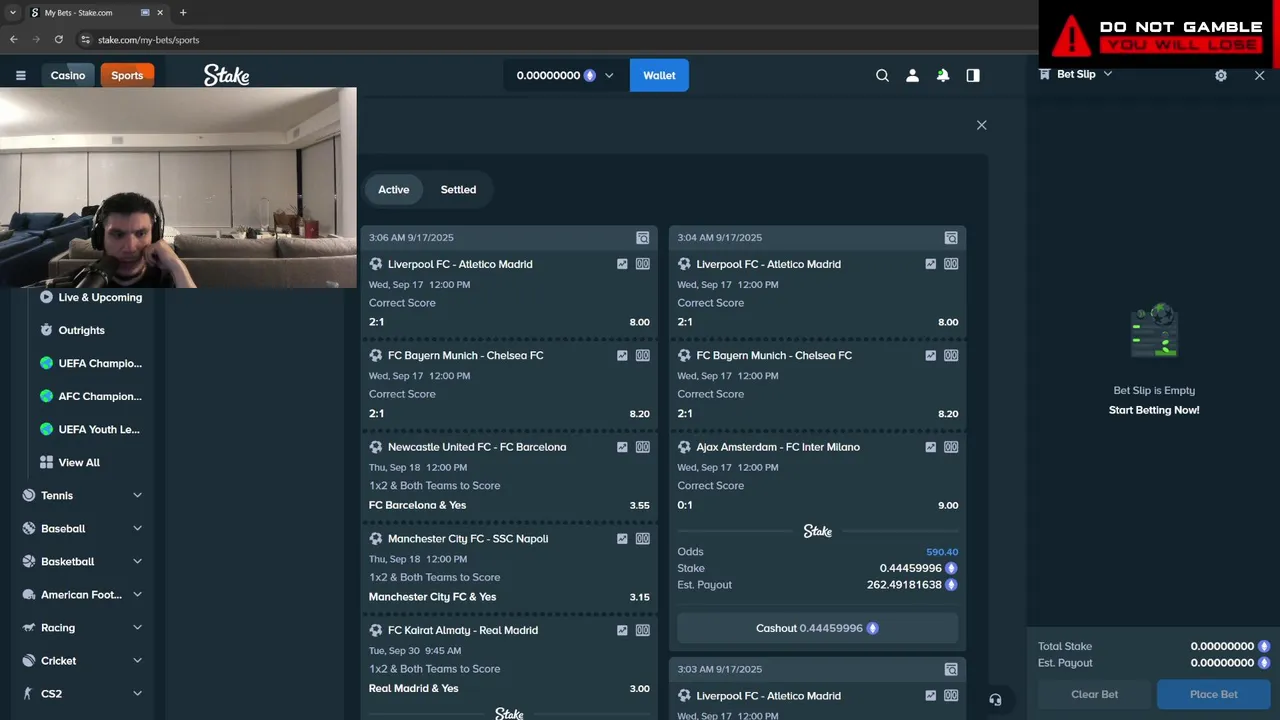Open Ajax Amsterdam - FC Inter Milano match link
The image size is (1280, 720).
coord(778,447)
